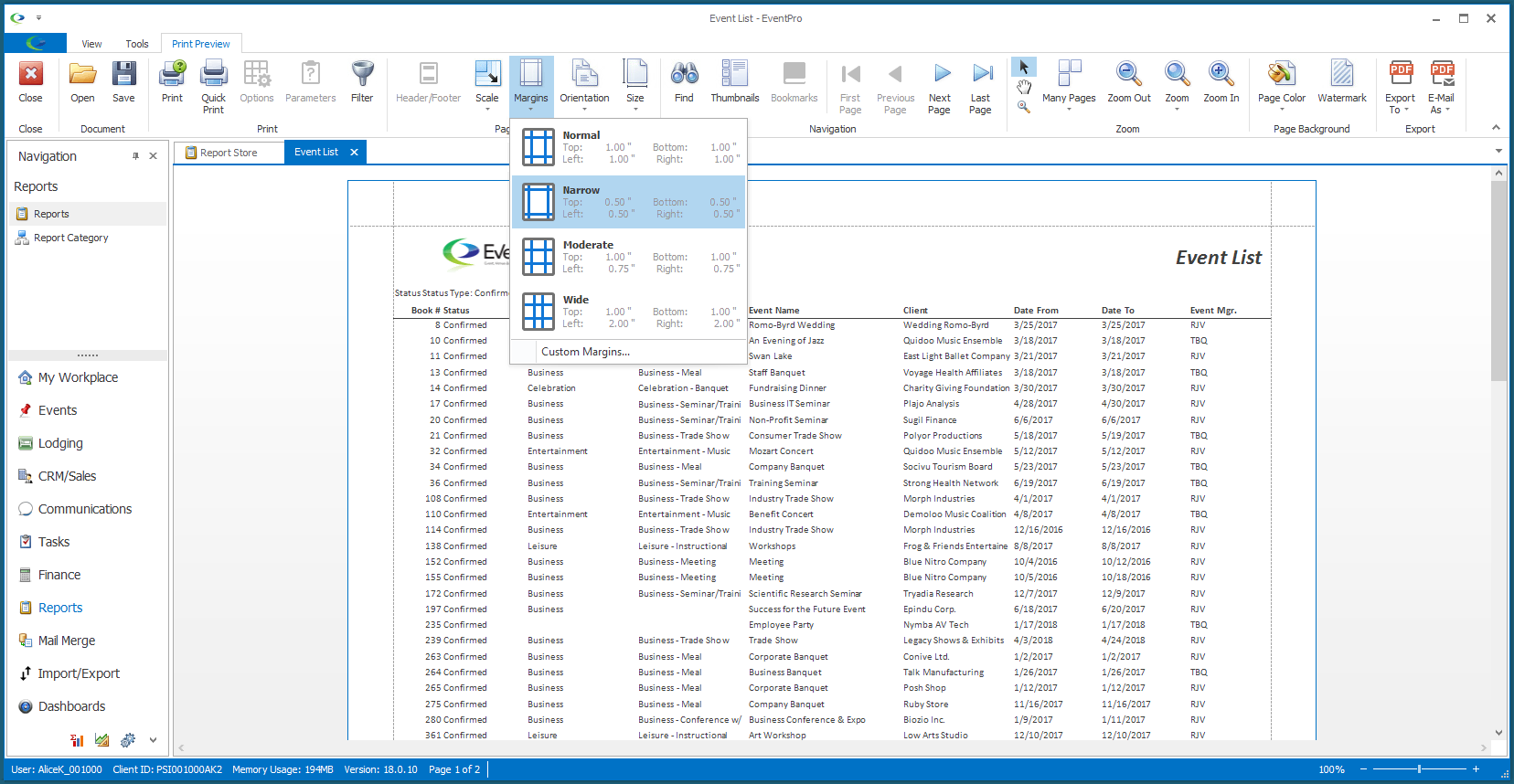Open the E-Mail As dropdown

pos(1441,87)
